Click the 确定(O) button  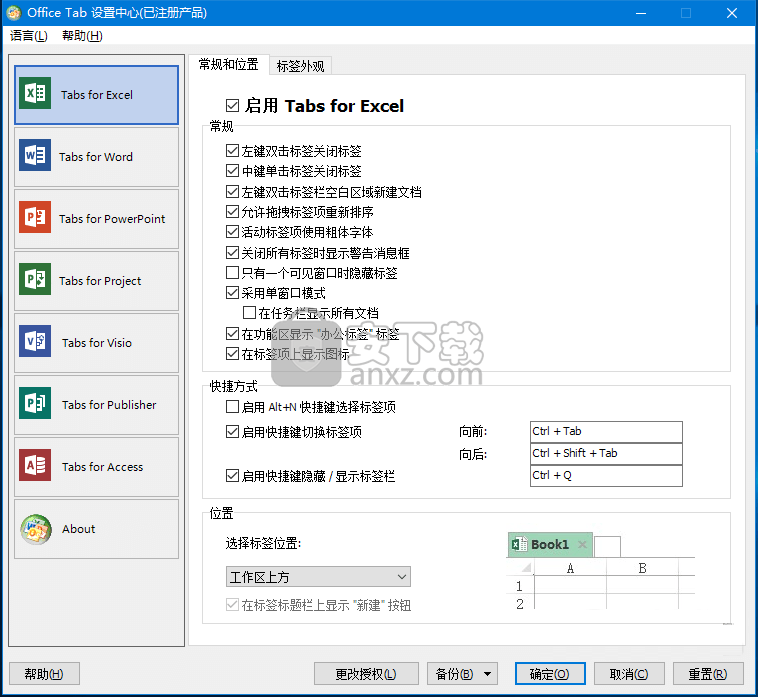click(550, 674)
